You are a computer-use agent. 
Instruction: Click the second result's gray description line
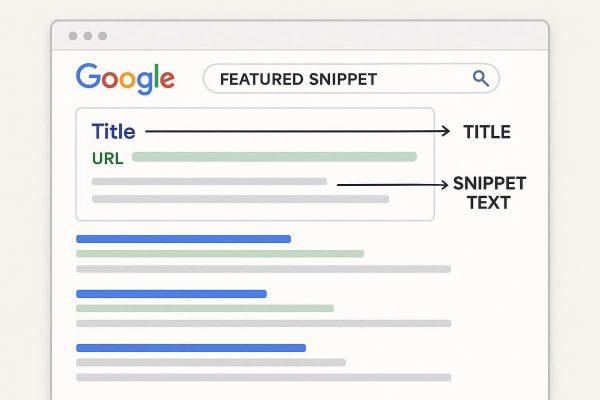263,323
